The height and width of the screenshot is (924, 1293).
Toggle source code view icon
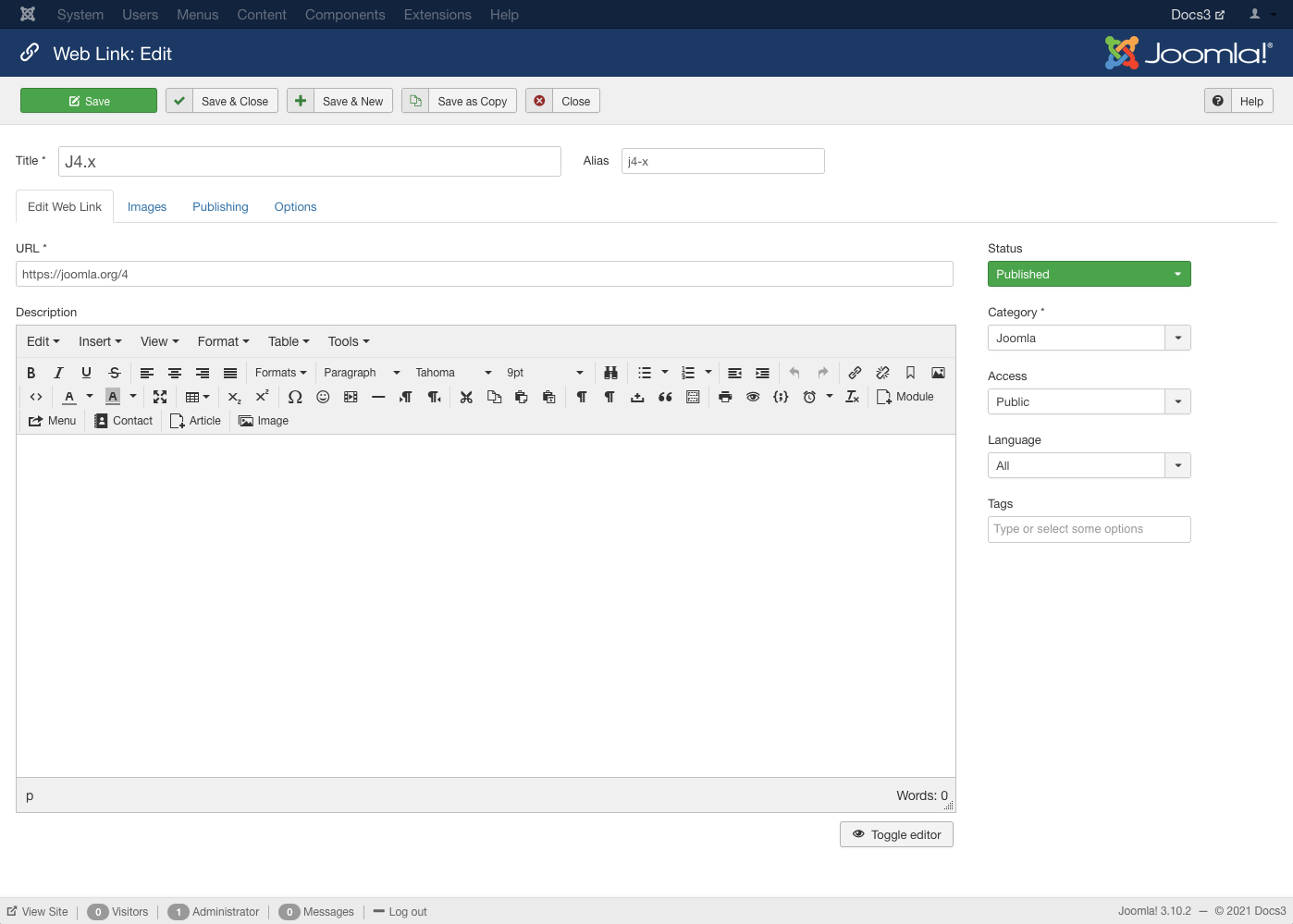click(36, 397)
